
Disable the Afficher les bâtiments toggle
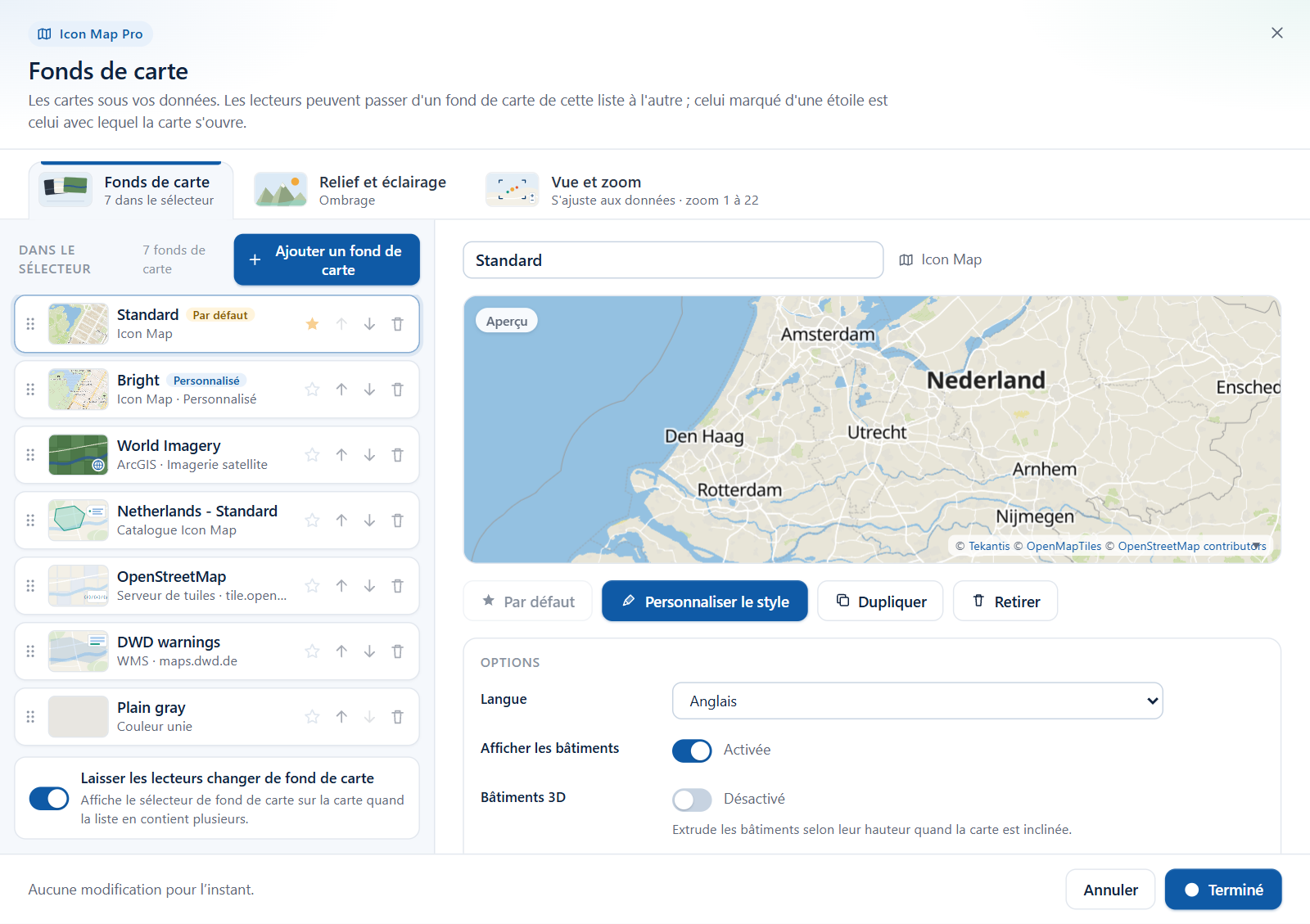click(x=692, y=750)
